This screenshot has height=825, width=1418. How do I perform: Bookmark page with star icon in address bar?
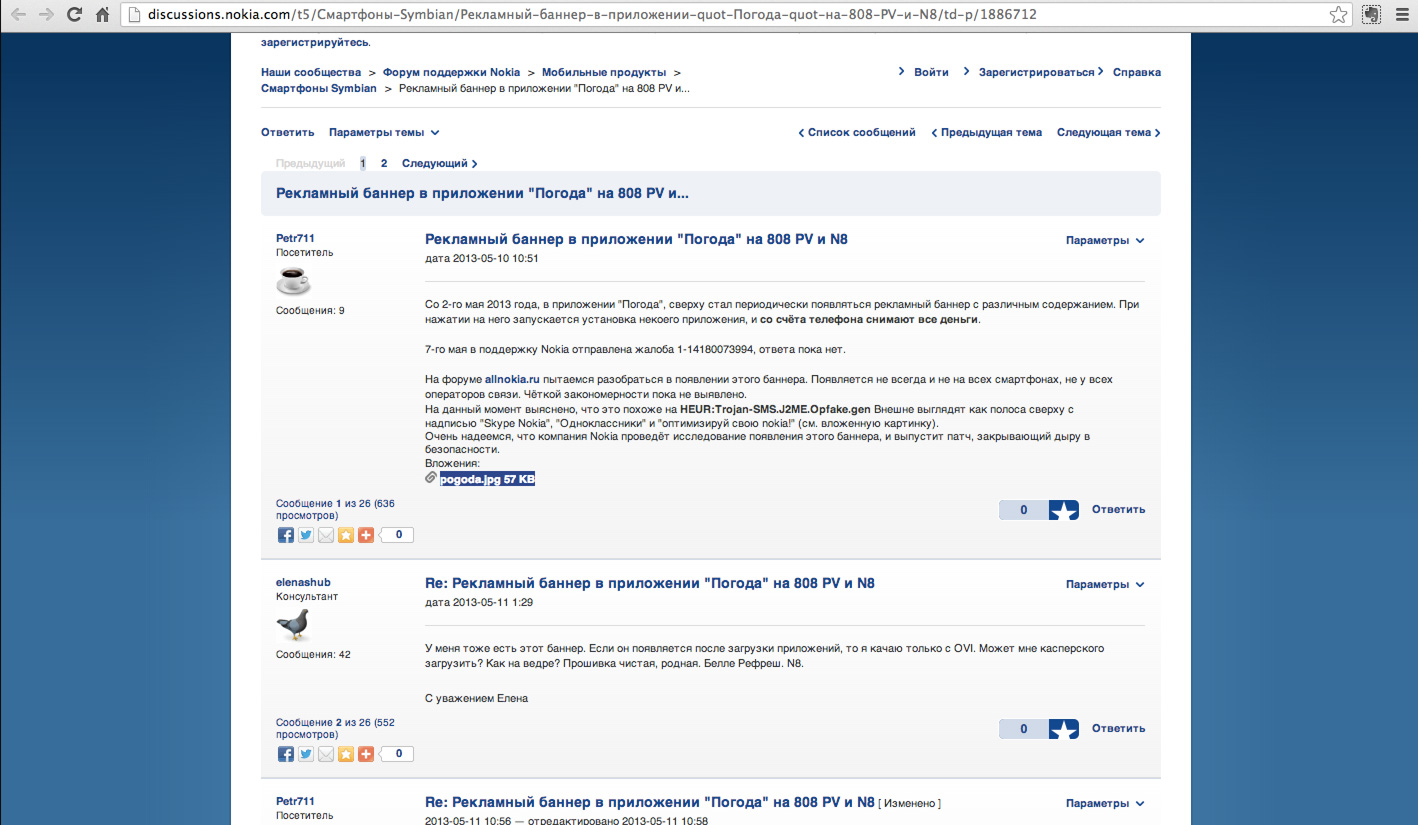(1338, 15)
